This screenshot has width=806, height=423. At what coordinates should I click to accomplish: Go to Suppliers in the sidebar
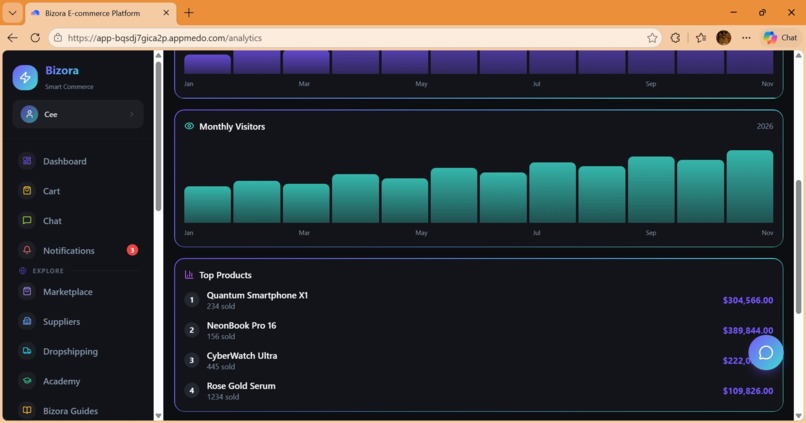tap(78, 321)
